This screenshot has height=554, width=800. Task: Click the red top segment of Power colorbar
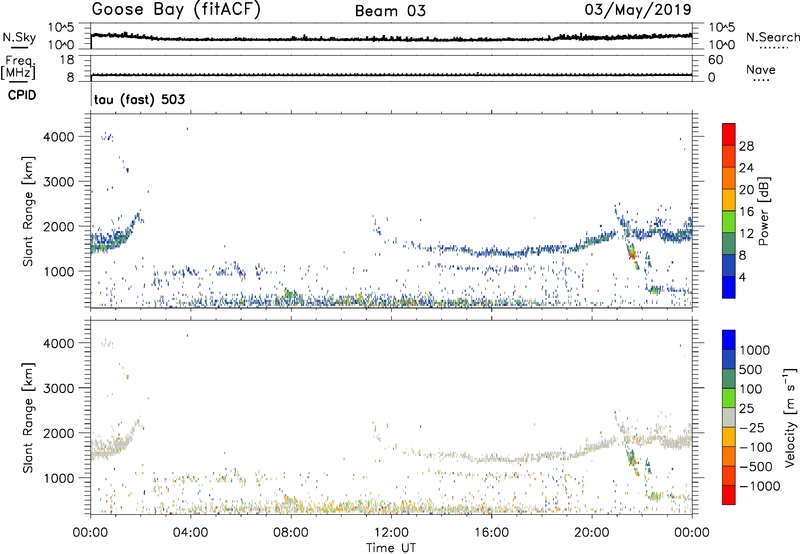[x=729, y=134]
